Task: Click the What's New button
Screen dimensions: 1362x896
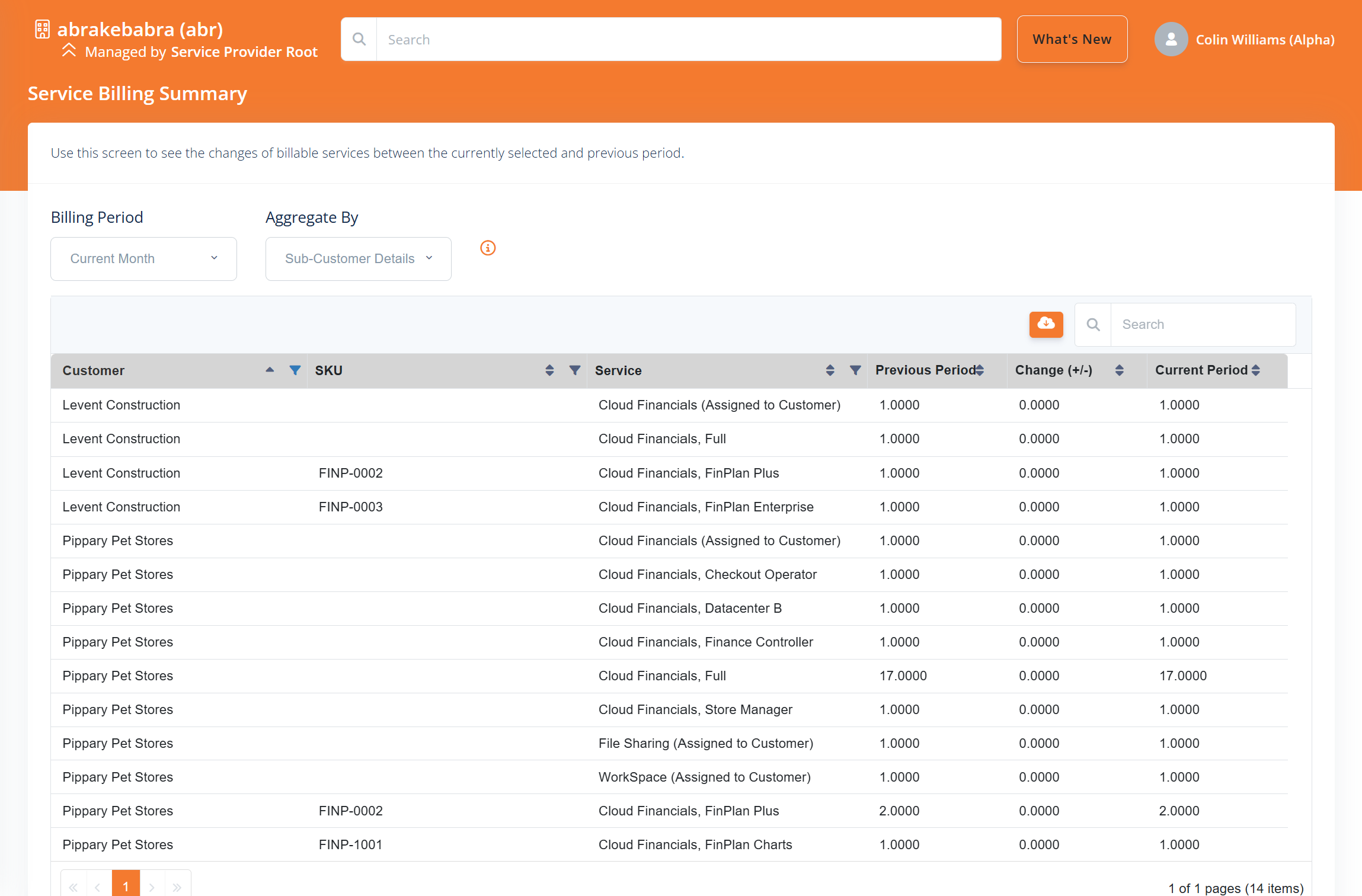Action: [x=1072, y=39]
